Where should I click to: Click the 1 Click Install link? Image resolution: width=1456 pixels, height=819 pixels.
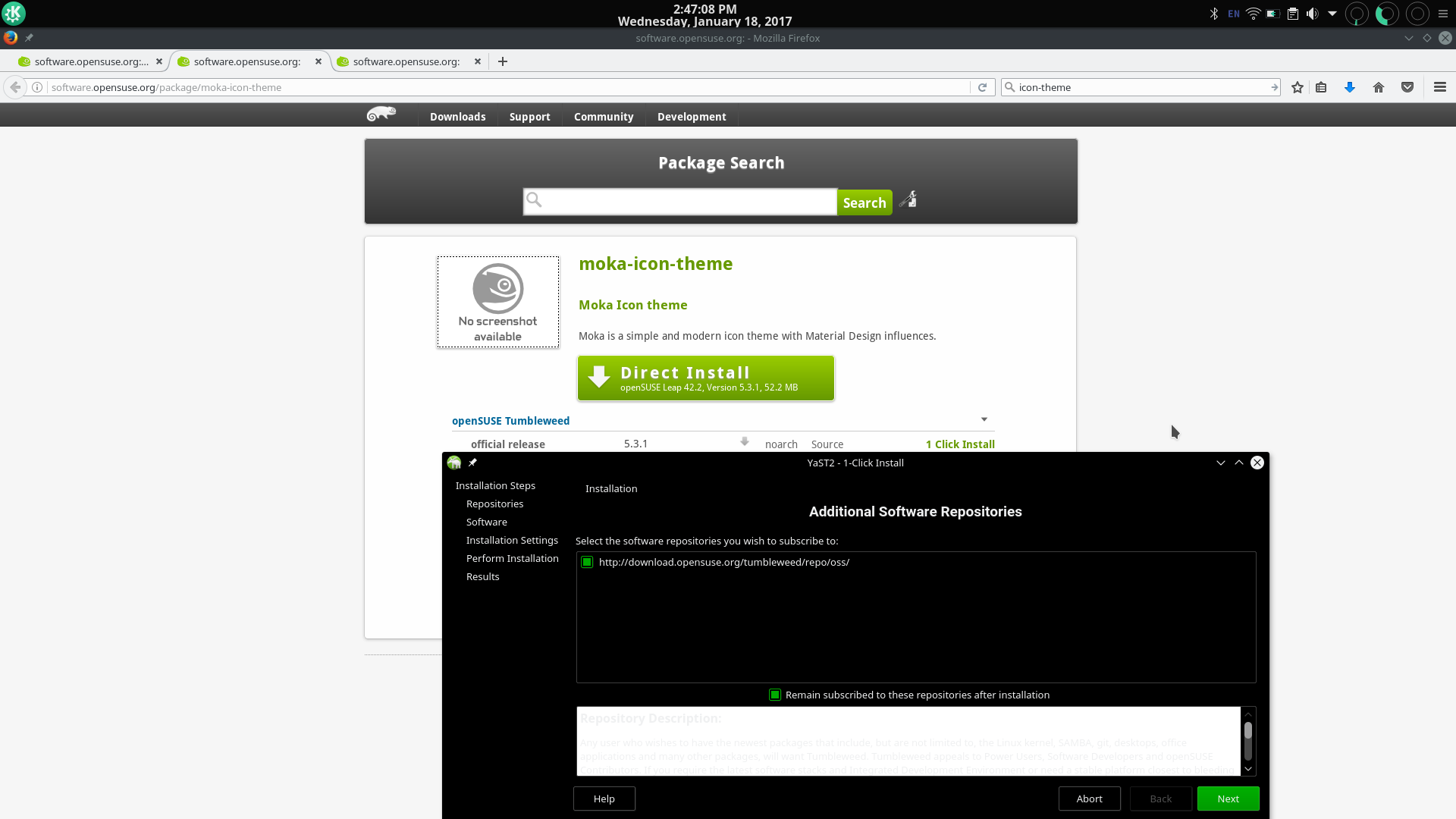[960, 444]
